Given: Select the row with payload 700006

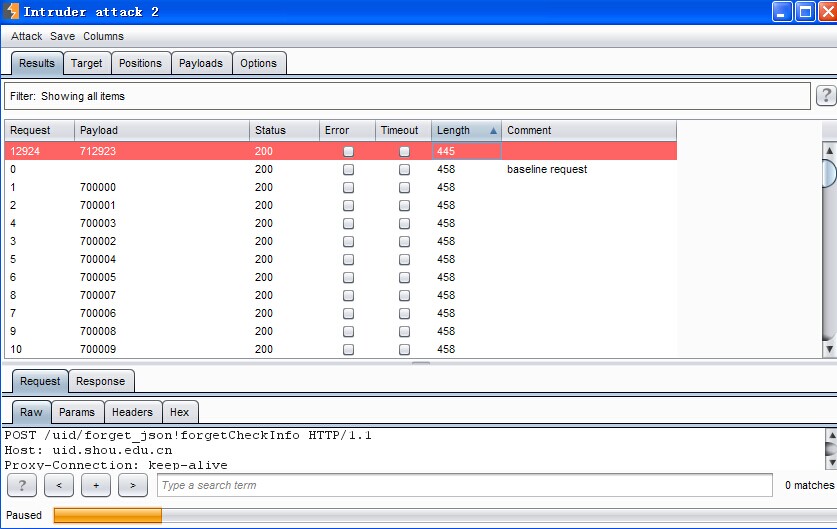Looking at the screenshot, I should 341,313.
